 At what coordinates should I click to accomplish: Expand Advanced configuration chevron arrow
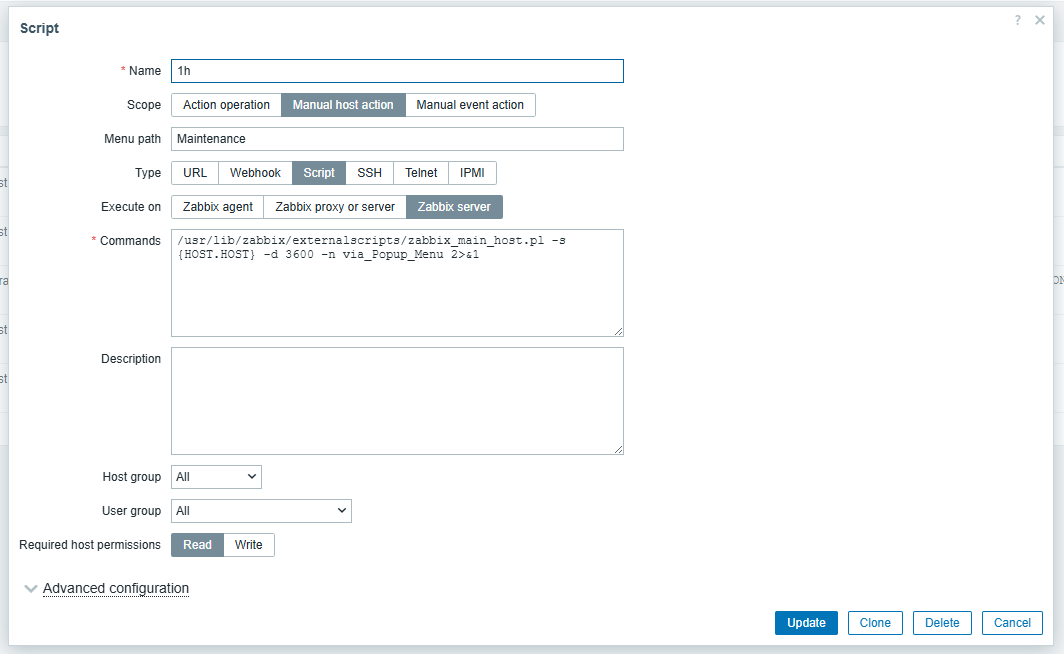(x=31, y=589)
